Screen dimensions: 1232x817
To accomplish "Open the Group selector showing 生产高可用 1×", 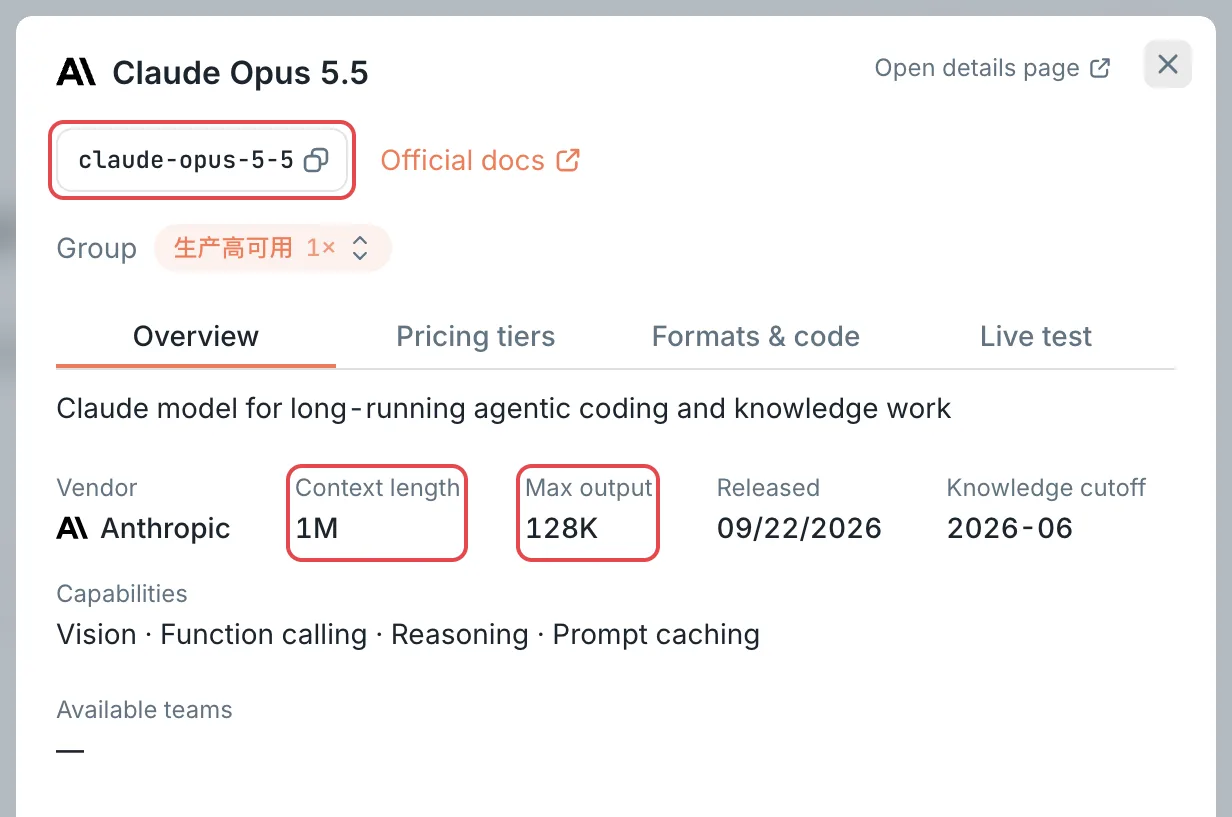I will click(272, 248).
